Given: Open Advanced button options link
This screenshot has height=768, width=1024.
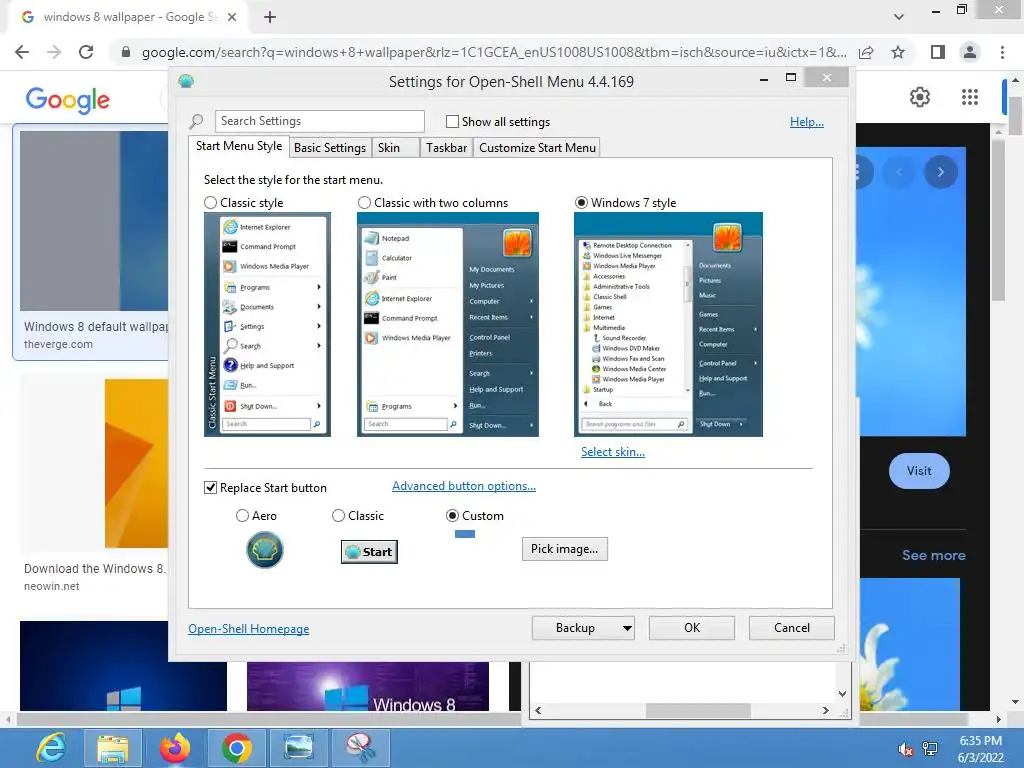Looking at the screenshot, I should point(464,486).
